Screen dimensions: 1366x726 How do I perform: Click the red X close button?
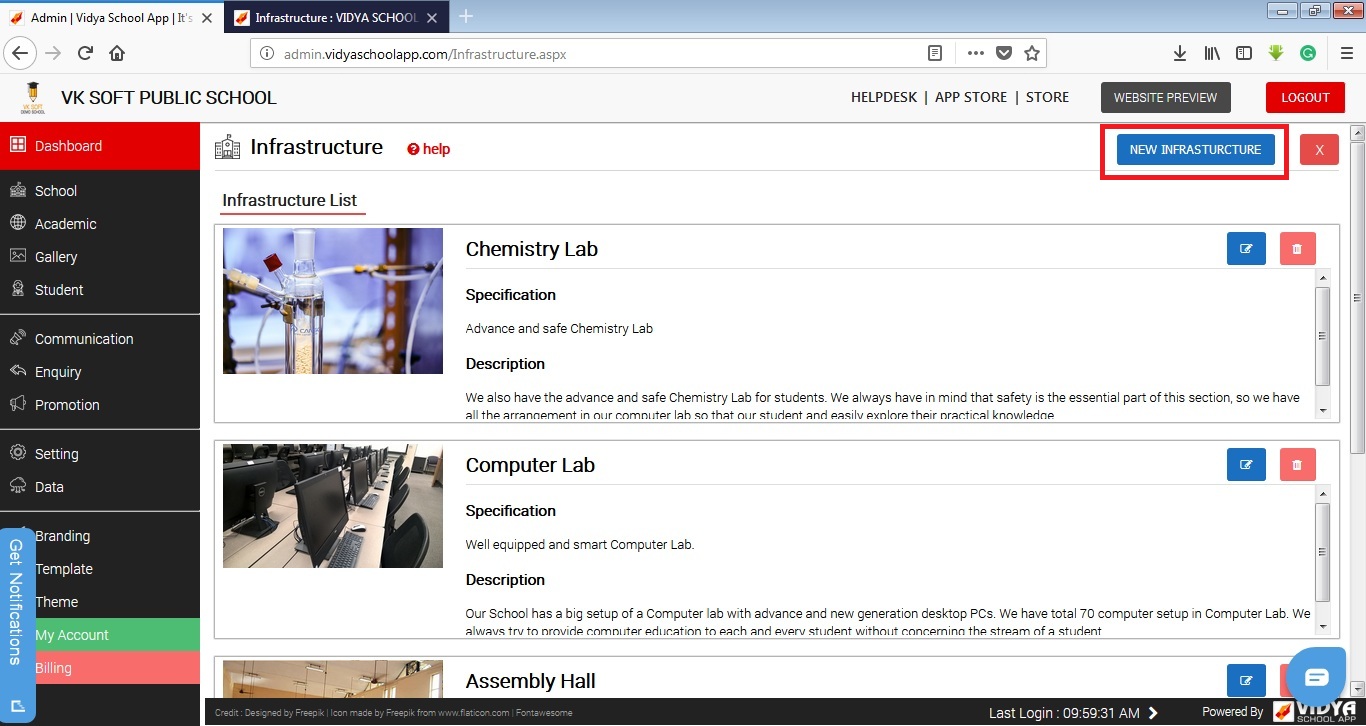coord(1319,150)
